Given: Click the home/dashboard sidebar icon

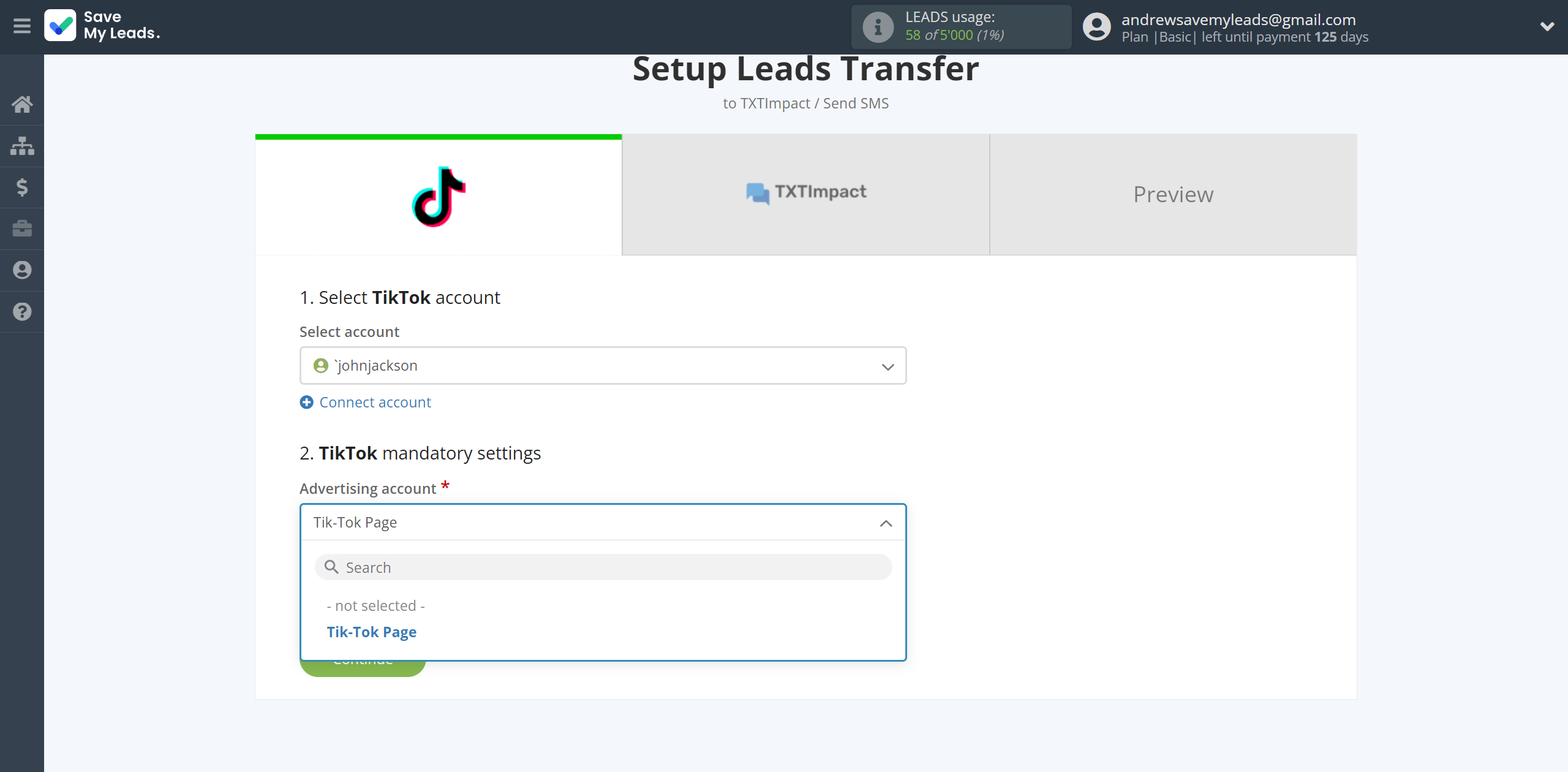Looking at the screenshot, I should [x=22, y=103].
